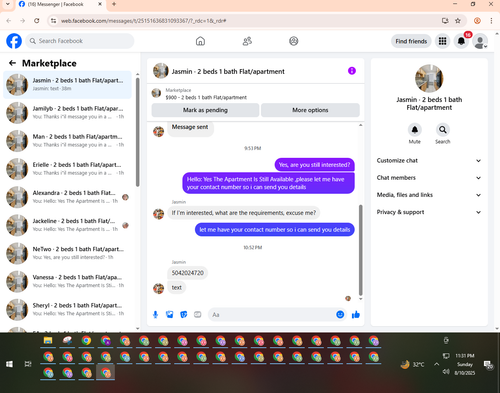Open the Menu grid icon
Screen dimensions: 500x393
[442, 41]
